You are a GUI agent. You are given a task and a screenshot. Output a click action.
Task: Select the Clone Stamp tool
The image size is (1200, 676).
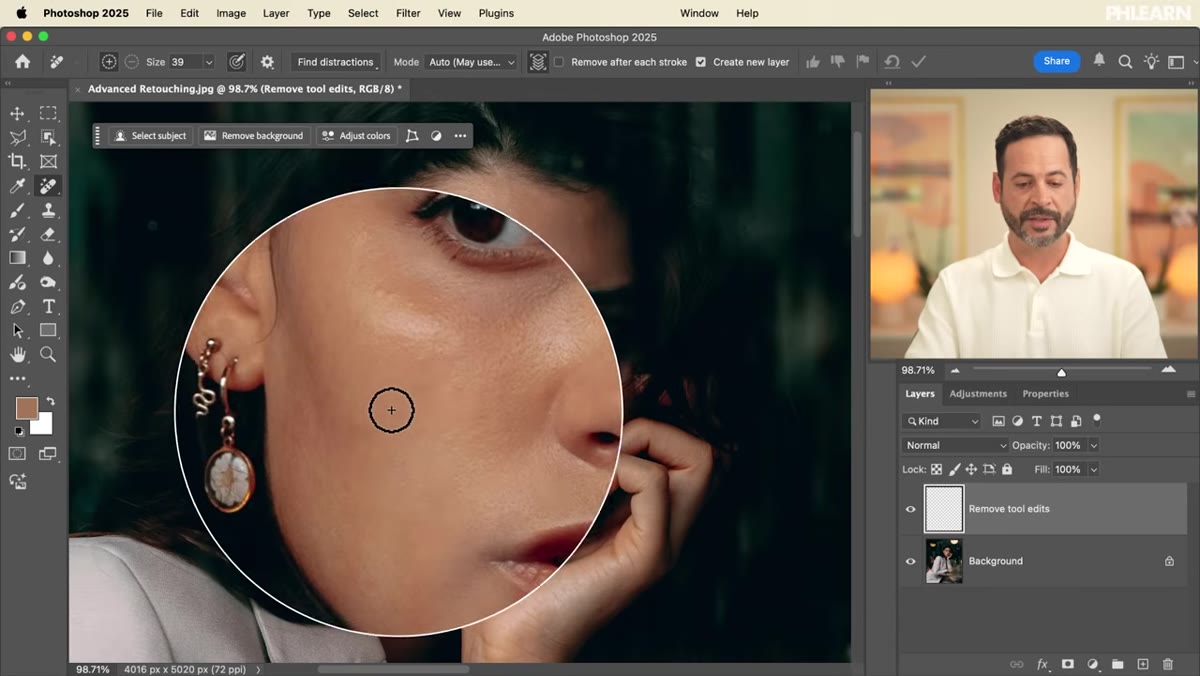(48, 210)
